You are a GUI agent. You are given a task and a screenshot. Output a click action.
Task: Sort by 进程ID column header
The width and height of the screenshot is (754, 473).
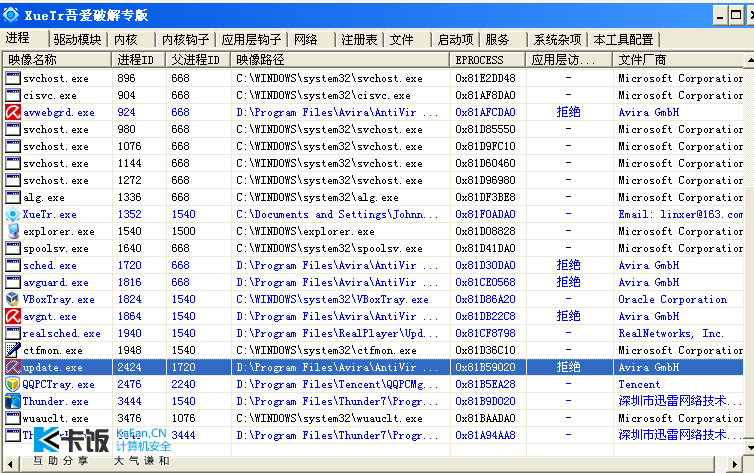tap(138, 60)
